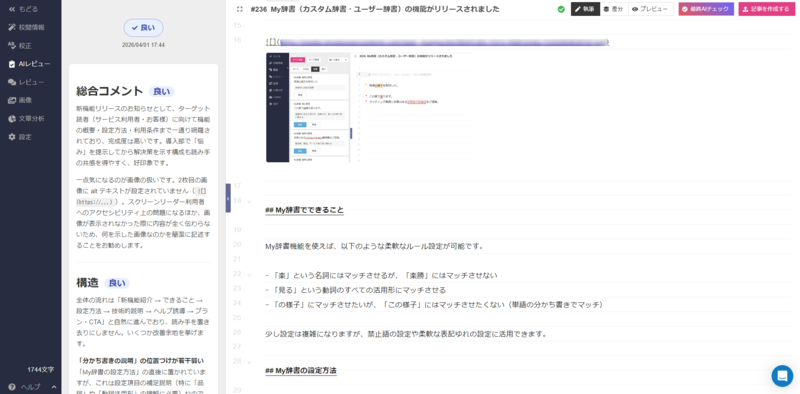Fold the '## My辞書の設定方法' section at line 28
Image resolution: width=800 pixels, height=394 pixels.
point(249,362)
